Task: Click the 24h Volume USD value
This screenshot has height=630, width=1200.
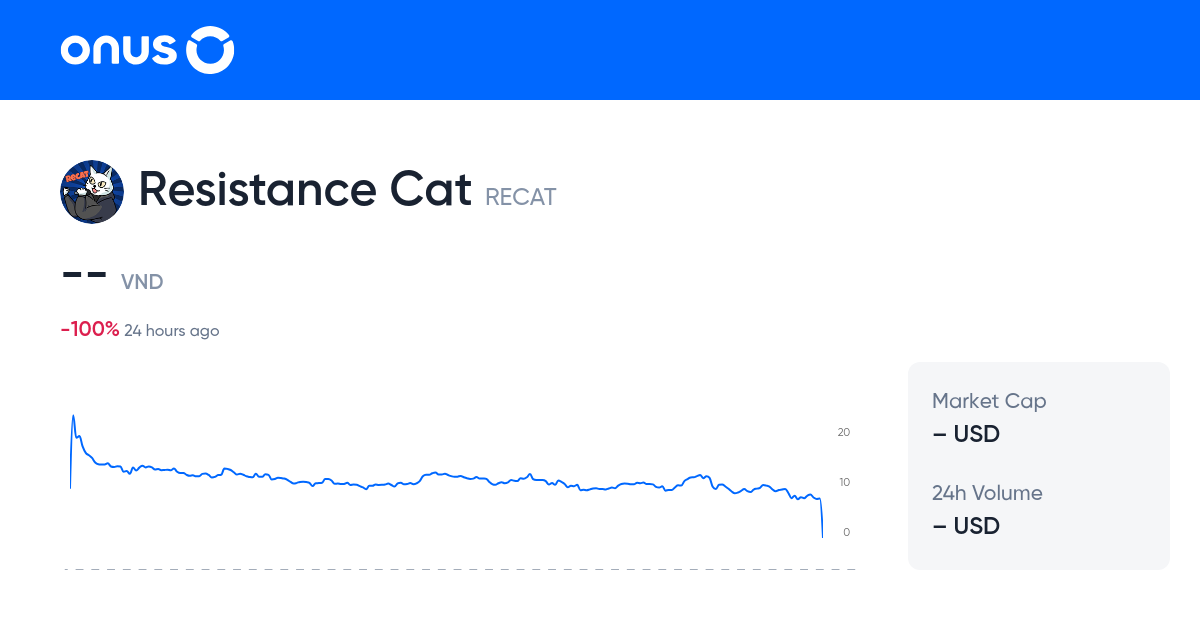Action: [965, 525]
